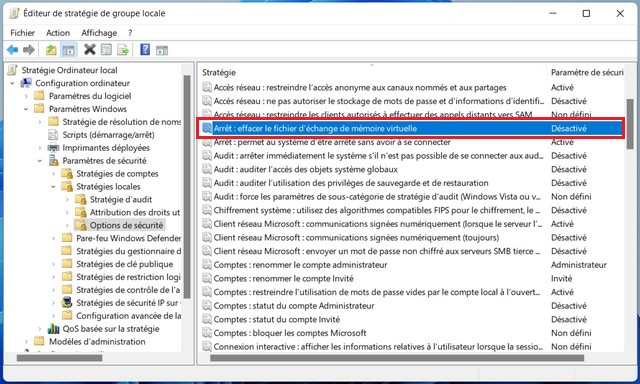This screenshot has height=384, width=640.
Task: Click the Stratégie Ordinateur local root icon
Action: pyautogui.click(x=13, y=70)
